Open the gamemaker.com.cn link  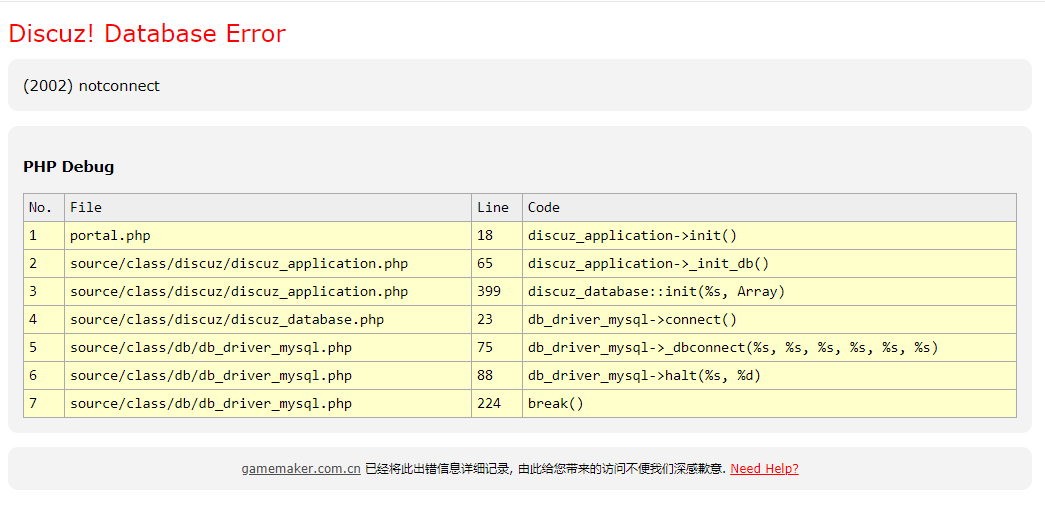pyautogui.click(x=300, y=469)
